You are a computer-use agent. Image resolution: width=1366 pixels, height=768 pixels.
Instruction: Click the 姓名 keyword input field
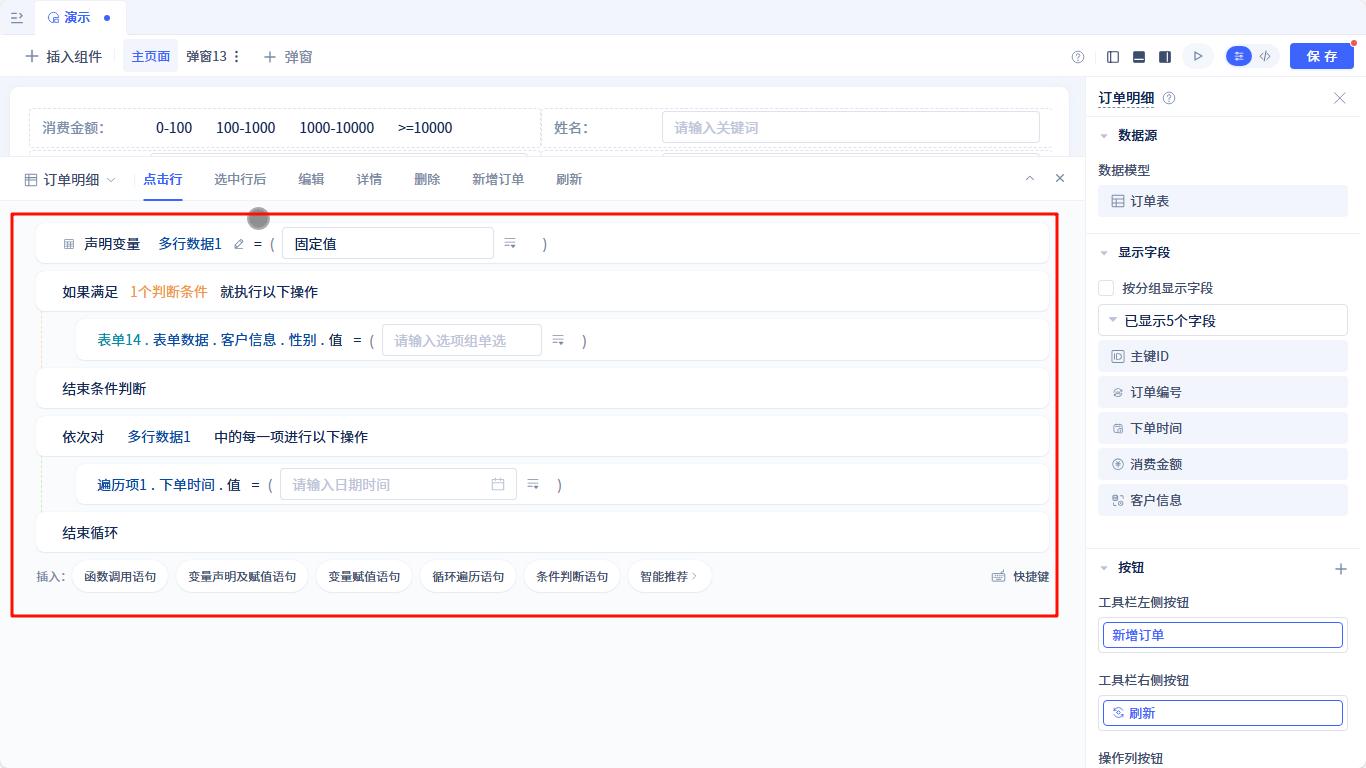point(851,128)
